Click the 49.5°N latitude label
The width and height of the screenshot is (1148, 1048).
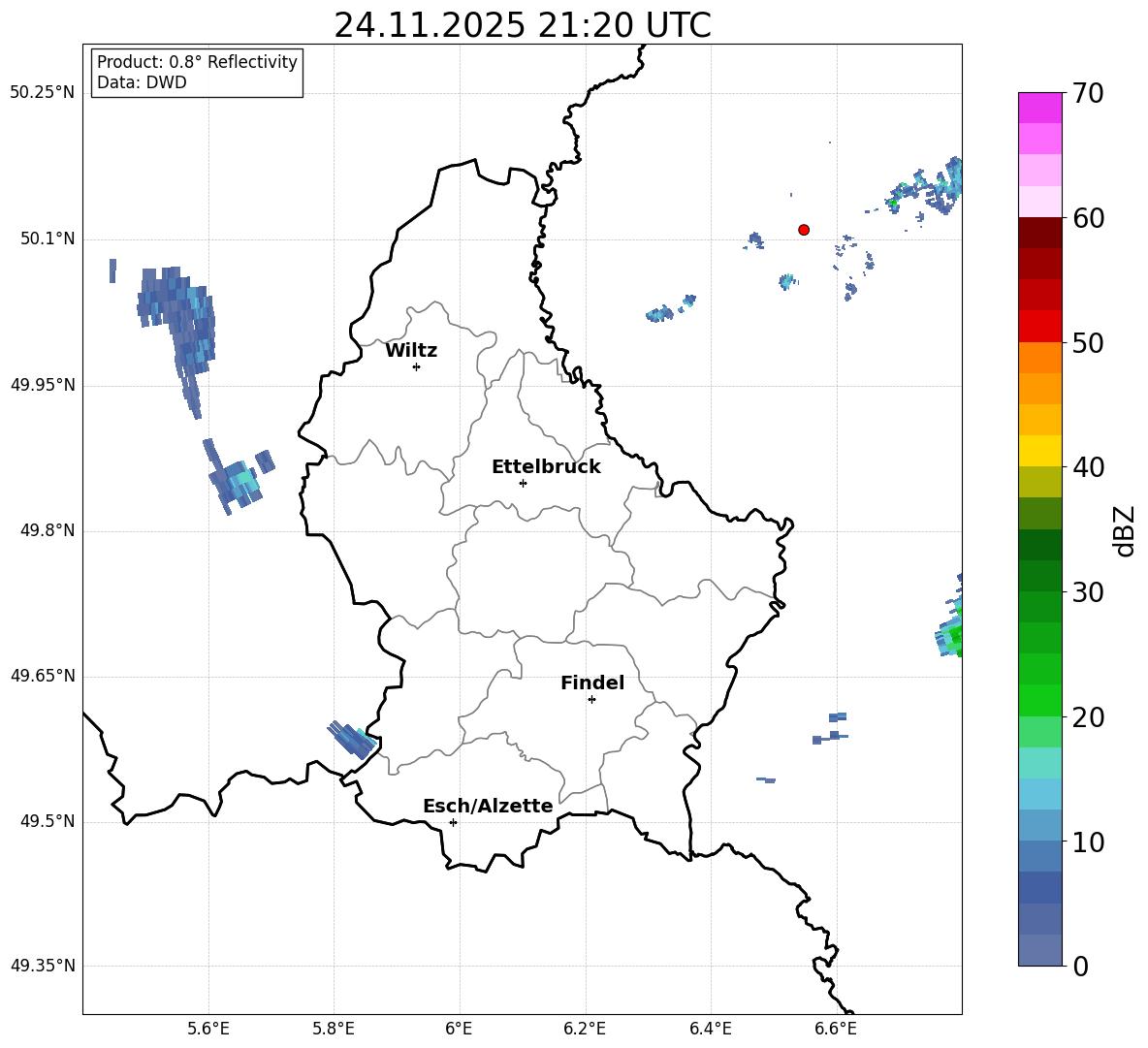tap(47, 821)
